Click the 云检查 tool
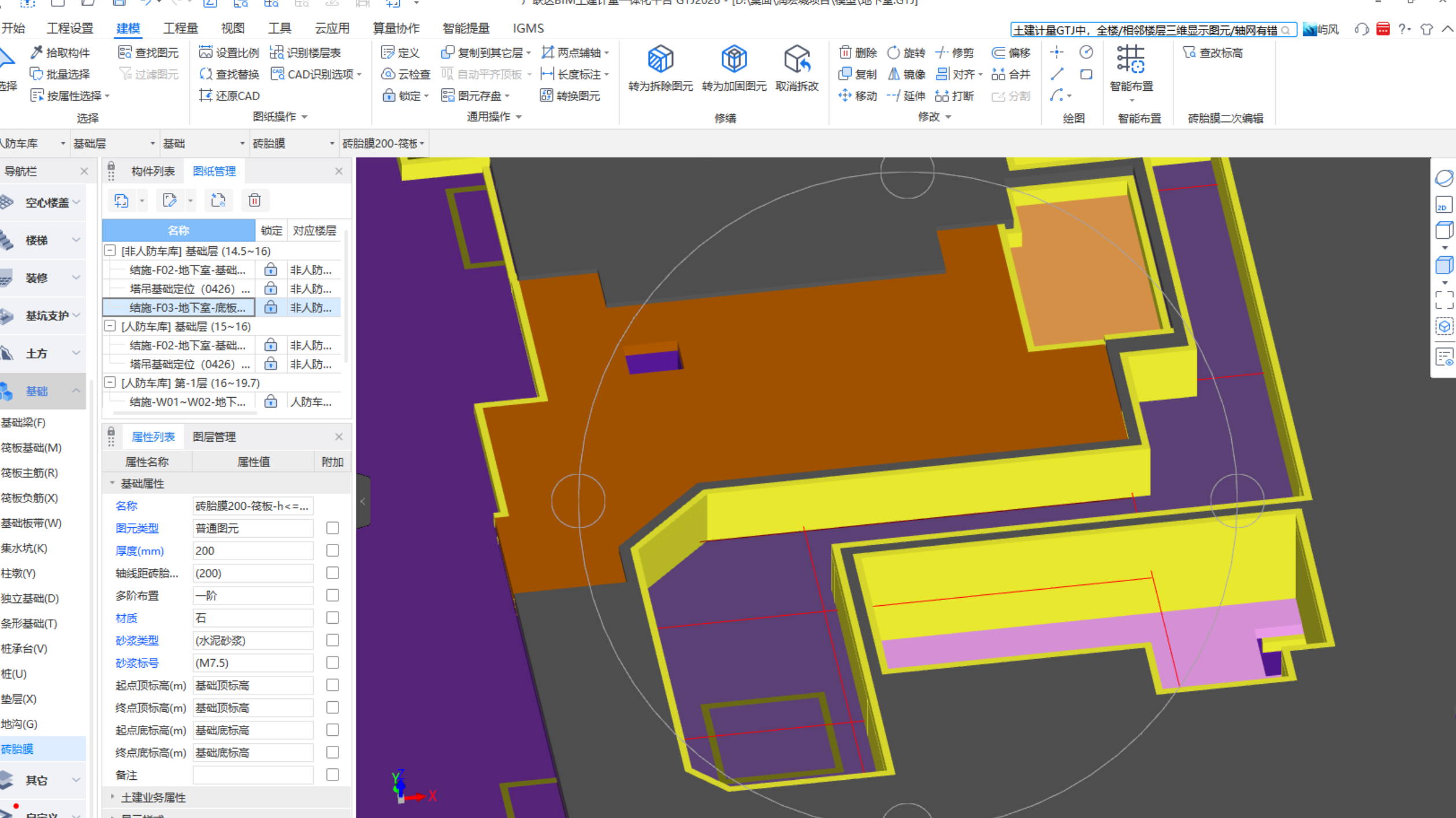This screenshot has width=1456, height=818. click(x=406, y=74)
